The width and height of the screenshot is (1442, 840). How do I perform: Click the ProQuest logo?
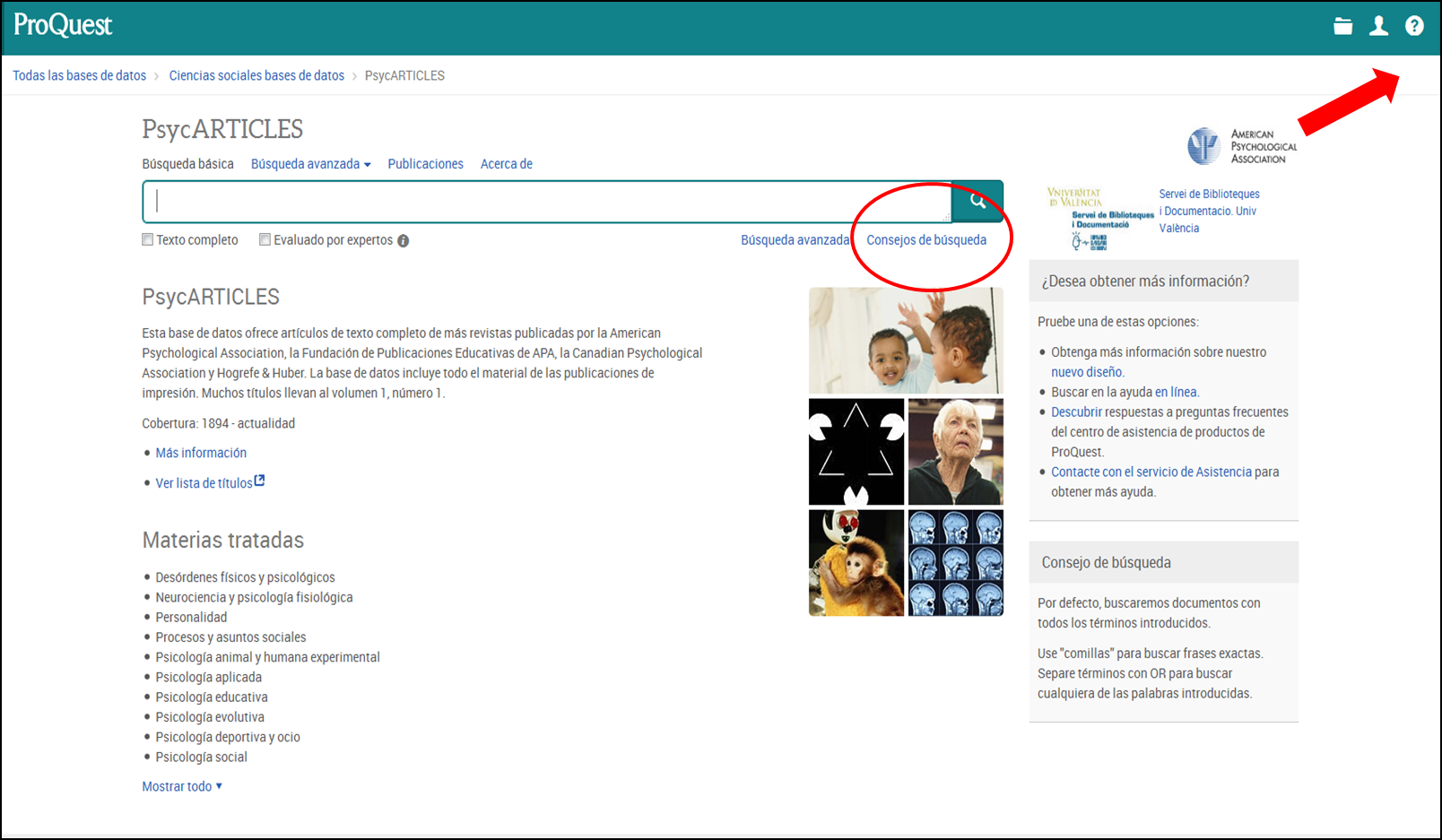pos(63,25)
